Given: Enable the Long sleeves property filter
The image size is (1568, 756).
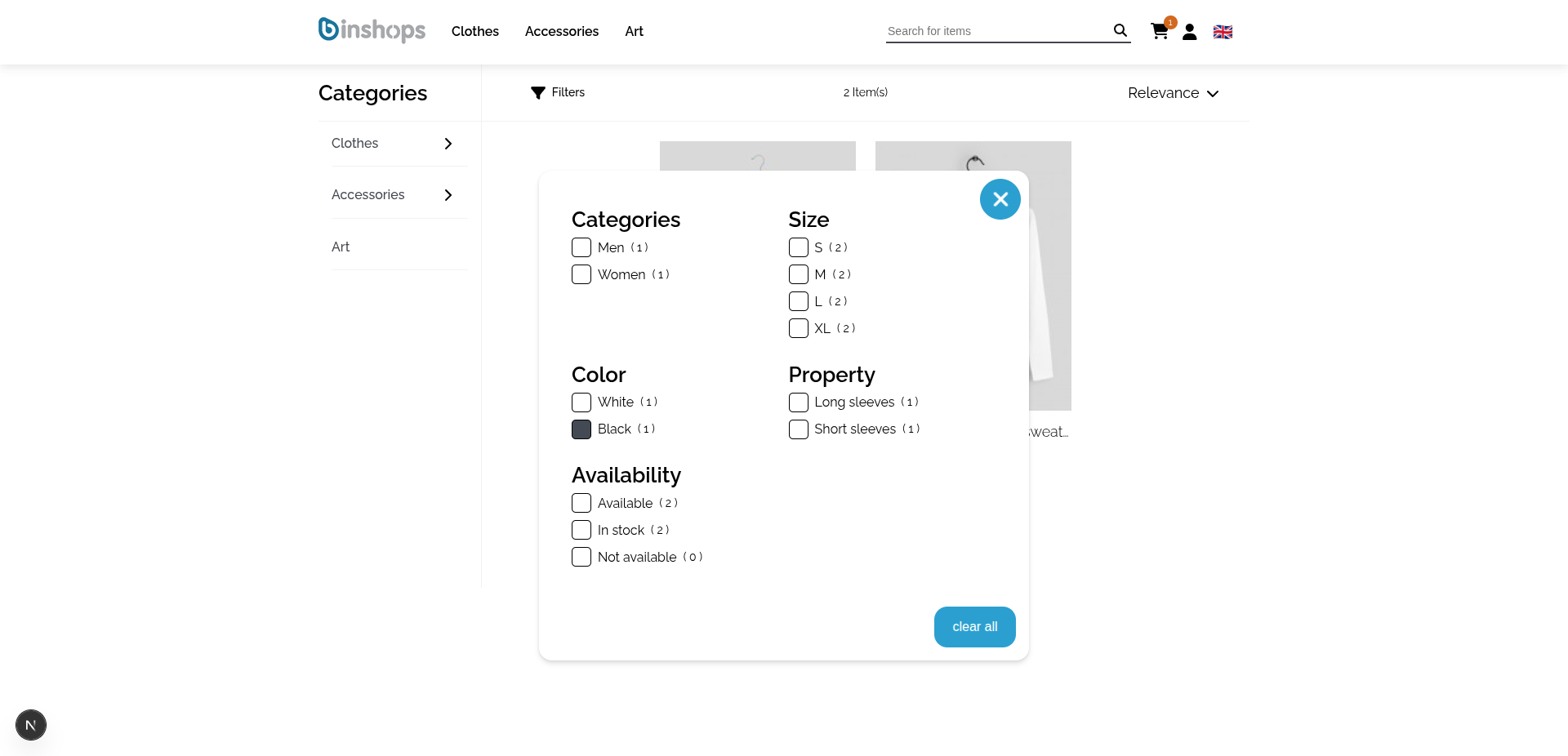Looking at the screenshot, I should pos(799,402).
